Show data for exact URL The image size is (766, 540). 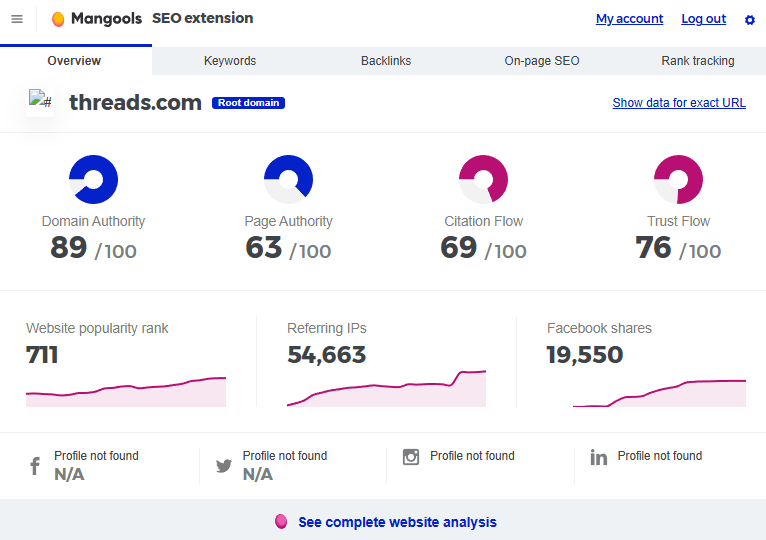679,103
